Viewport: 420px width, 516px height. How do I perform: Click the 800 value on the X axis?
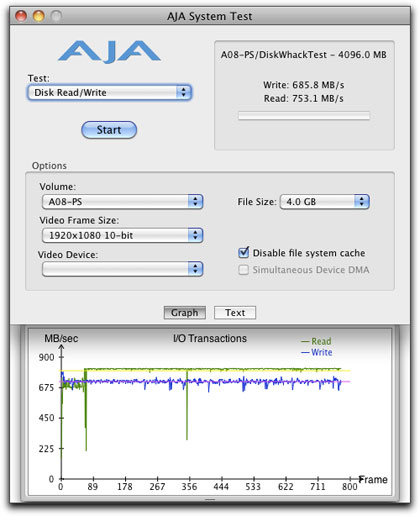(350, 487)
